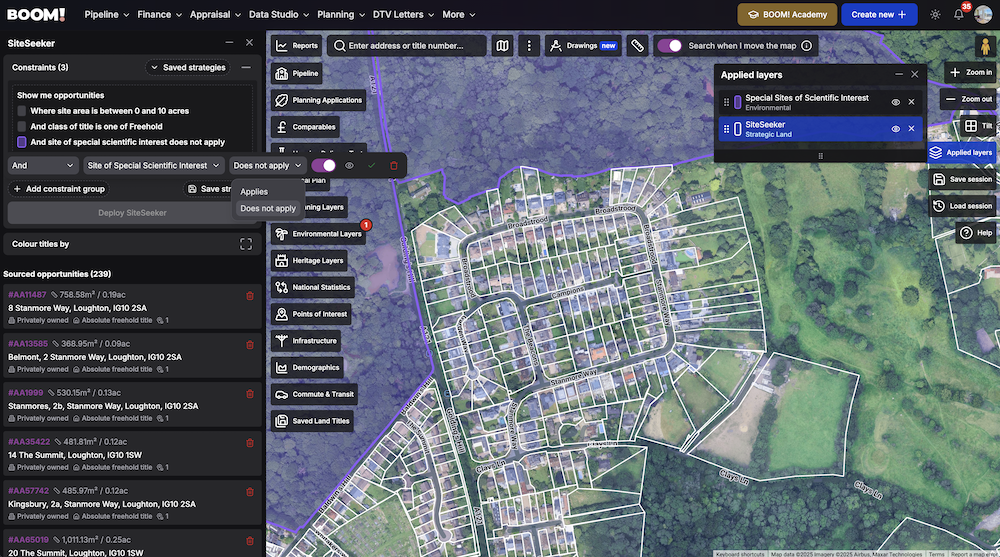
Task: Hide the Special Sites of Scientific Interest layer
Action: click(895, 102)
